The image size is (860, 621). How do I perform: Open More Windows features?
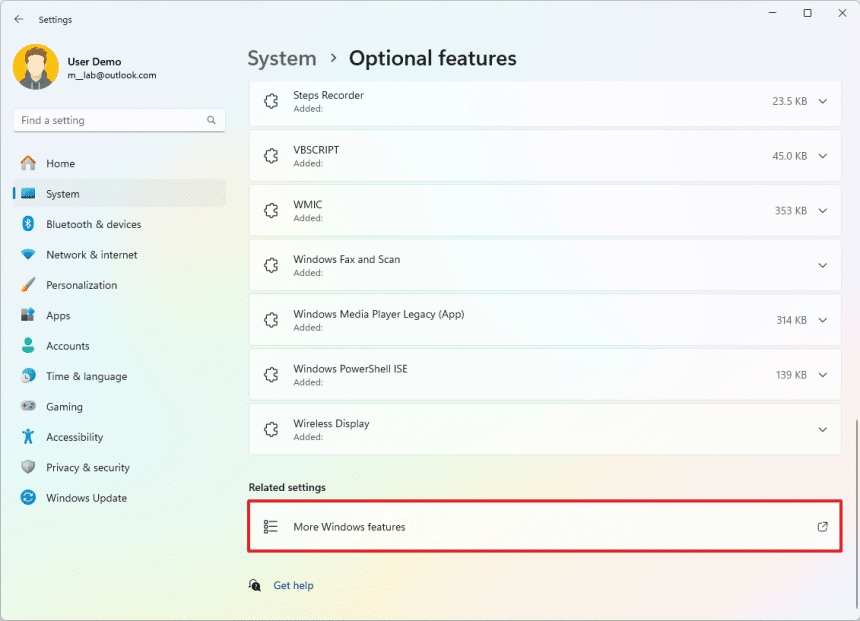point(545,527)
